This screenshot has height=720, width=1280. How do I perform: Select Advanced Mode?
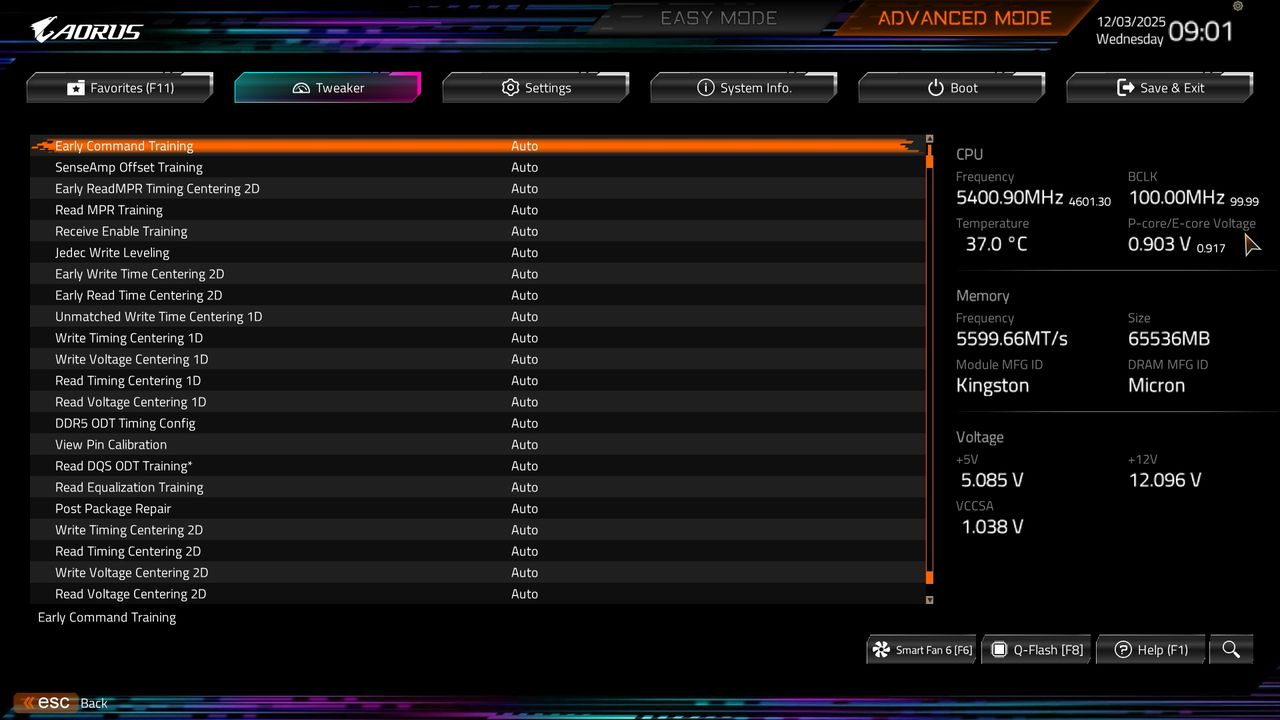[x=963, y=17]
